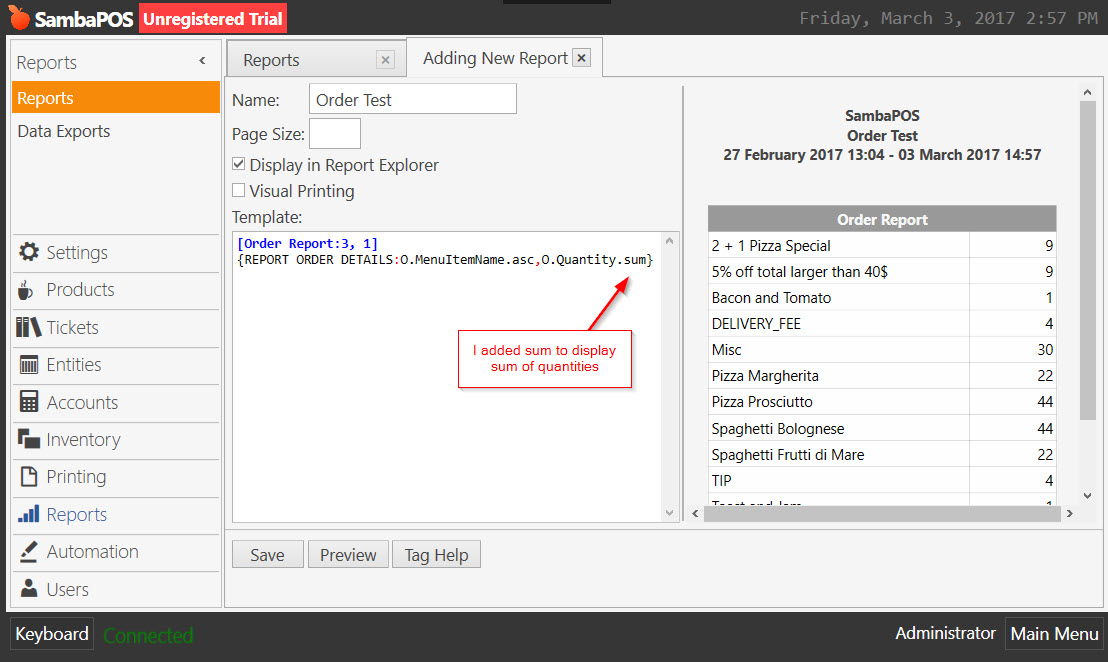Click inside the Page Size field
This screenshot has width=1108, height=662.
[334, 132]
